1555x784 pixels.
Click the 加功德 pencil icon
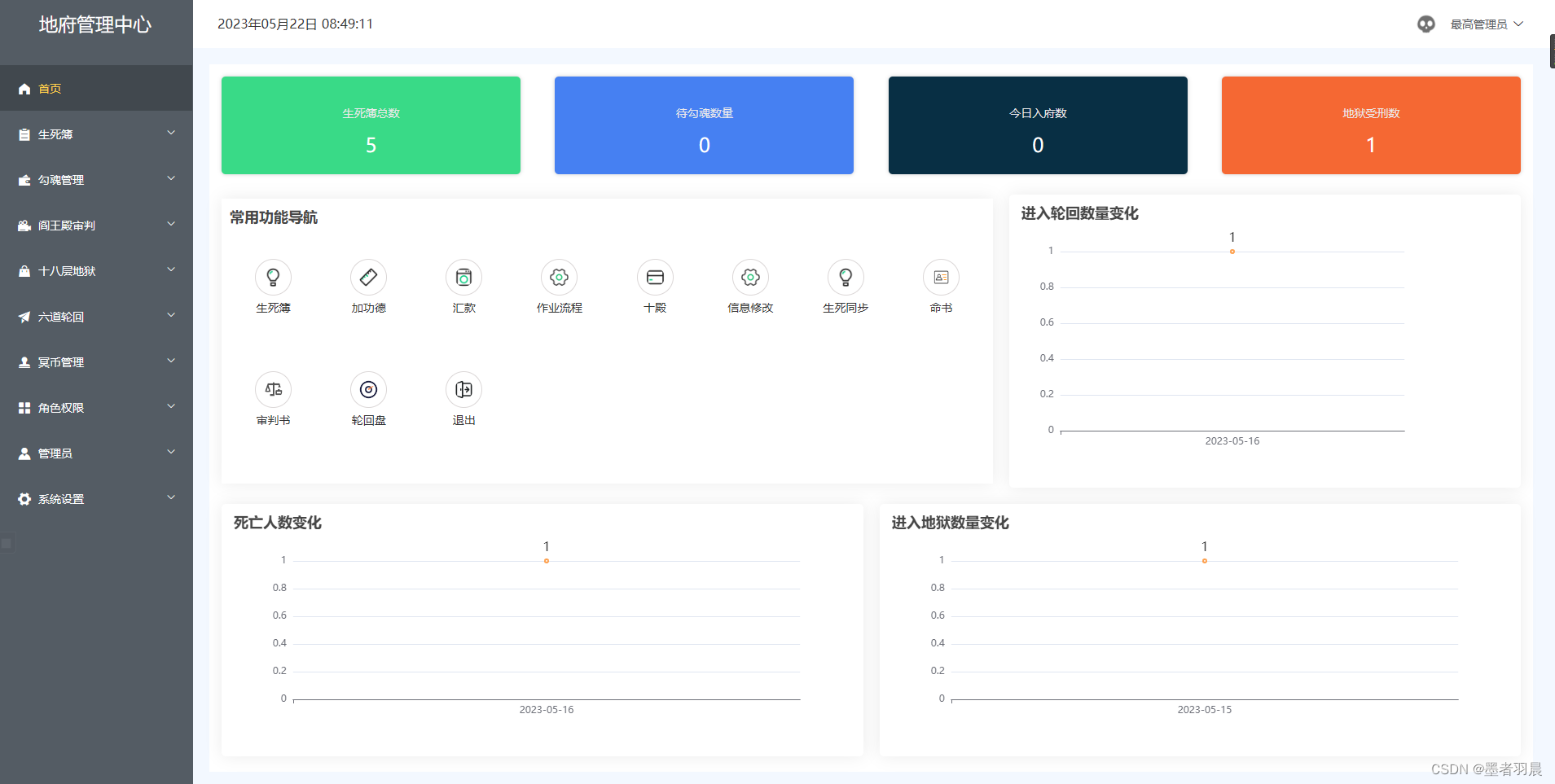point(368,277)
